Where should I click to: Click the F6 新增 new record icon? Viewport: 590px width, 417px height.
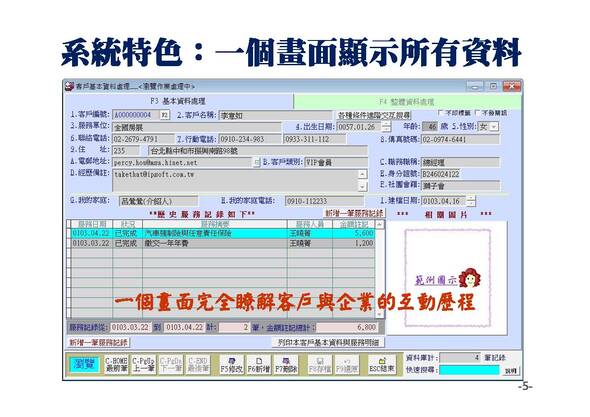click(259, 364)
